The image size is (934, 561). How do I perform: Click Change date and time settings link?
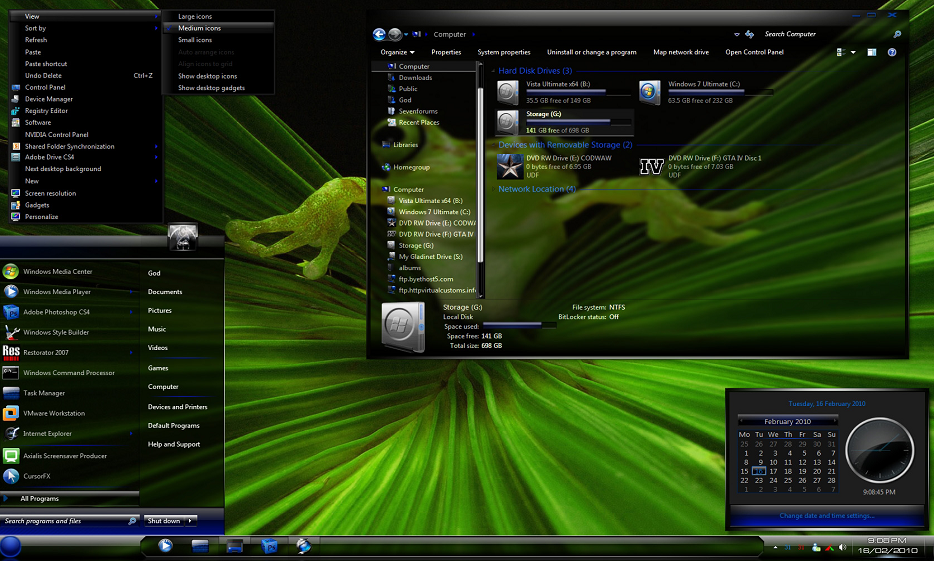827,516
